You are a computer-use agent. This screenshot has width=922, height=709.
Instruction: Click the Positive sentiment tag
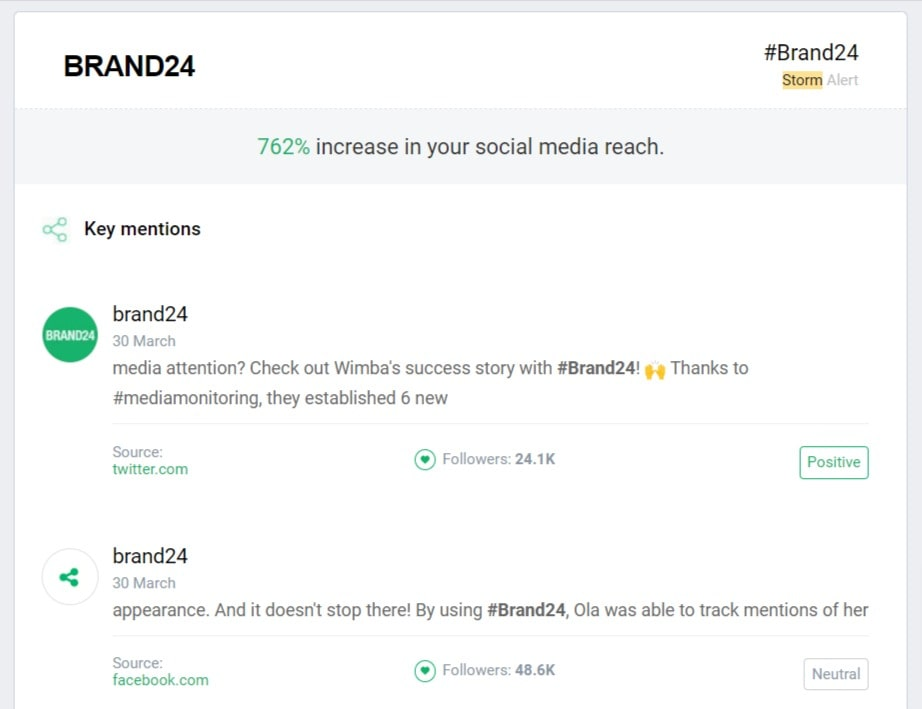[x=834, y=462]
